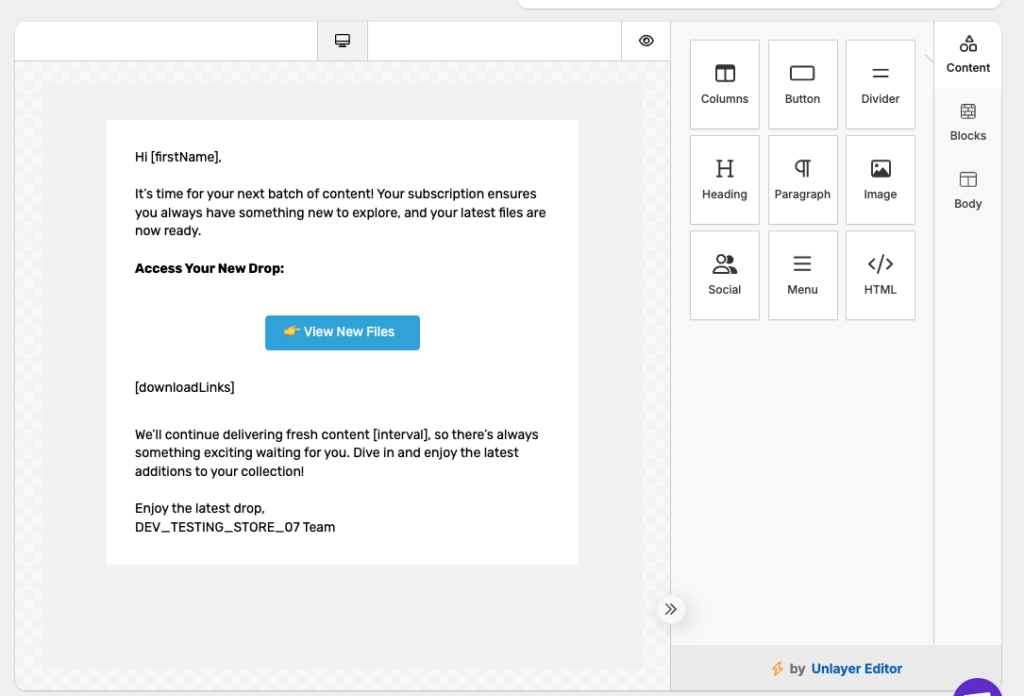Open the Body tab

coord(967,190)
